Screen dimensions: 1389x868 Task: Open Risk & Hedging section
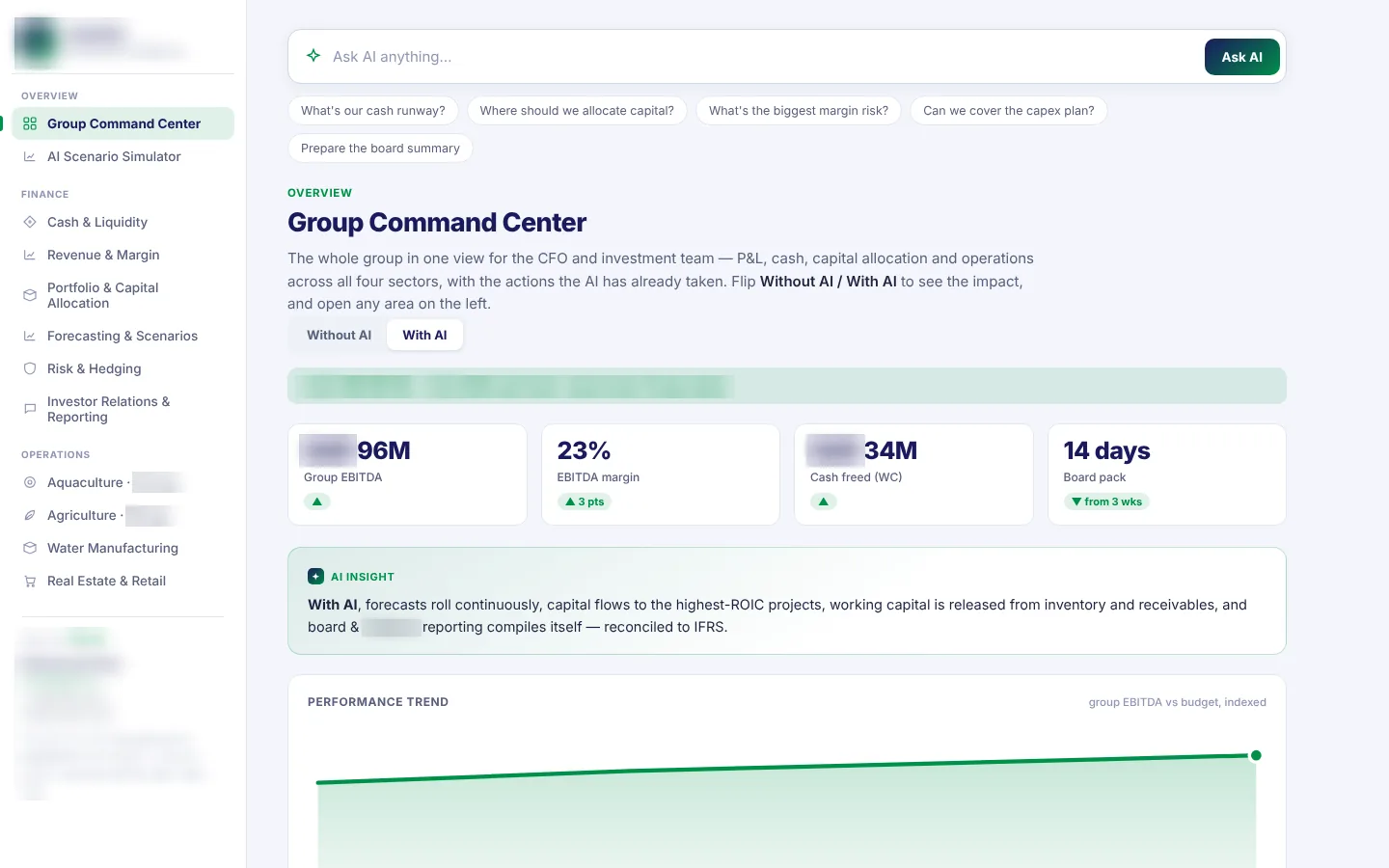click(x=123, y=368)
